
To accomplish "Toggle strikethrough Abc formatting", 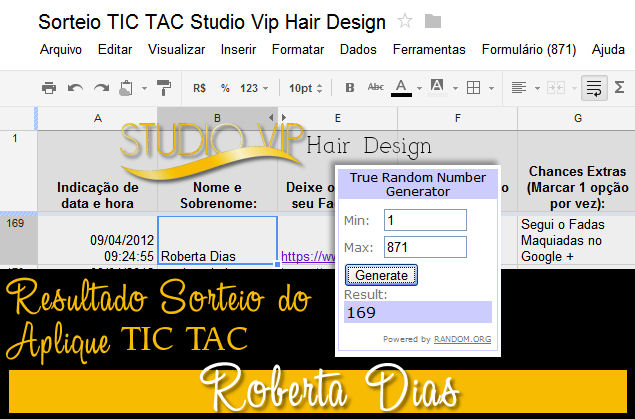I will point(375,87).
